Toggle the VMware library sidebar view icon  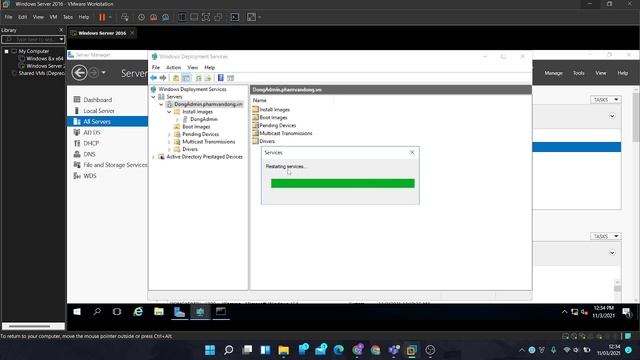[182, 17]
